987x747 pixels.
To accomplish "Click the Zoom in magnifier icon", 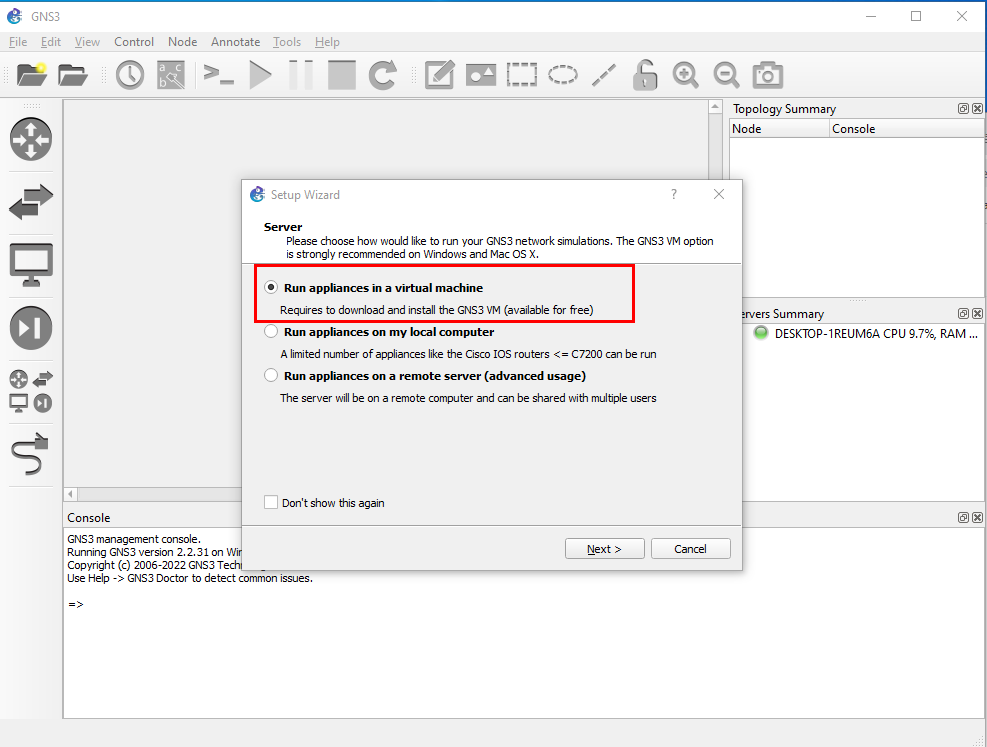I will click(x=685, y=75).
